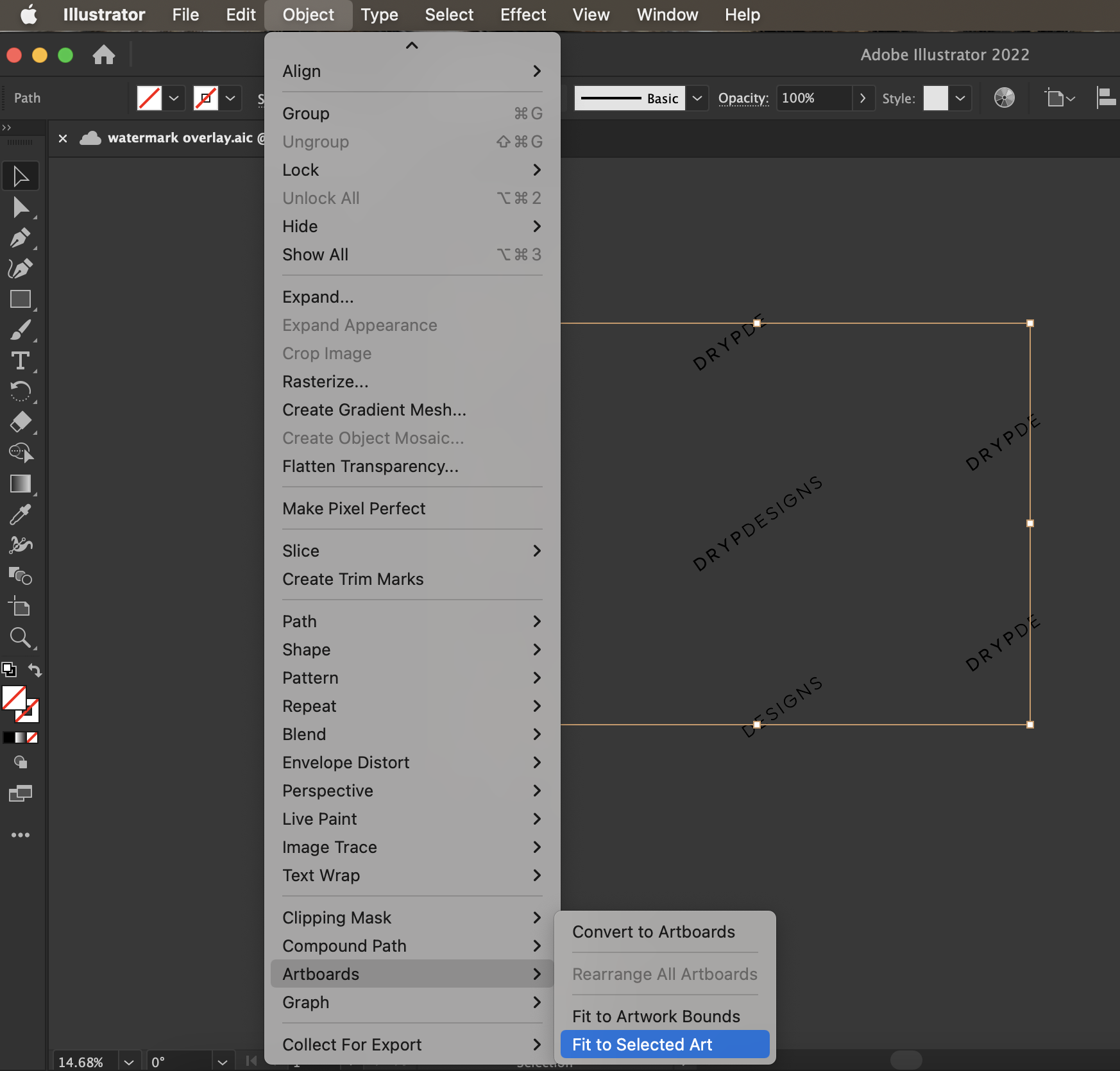
Task: Select the Type tool
Action: pos(21,361)
